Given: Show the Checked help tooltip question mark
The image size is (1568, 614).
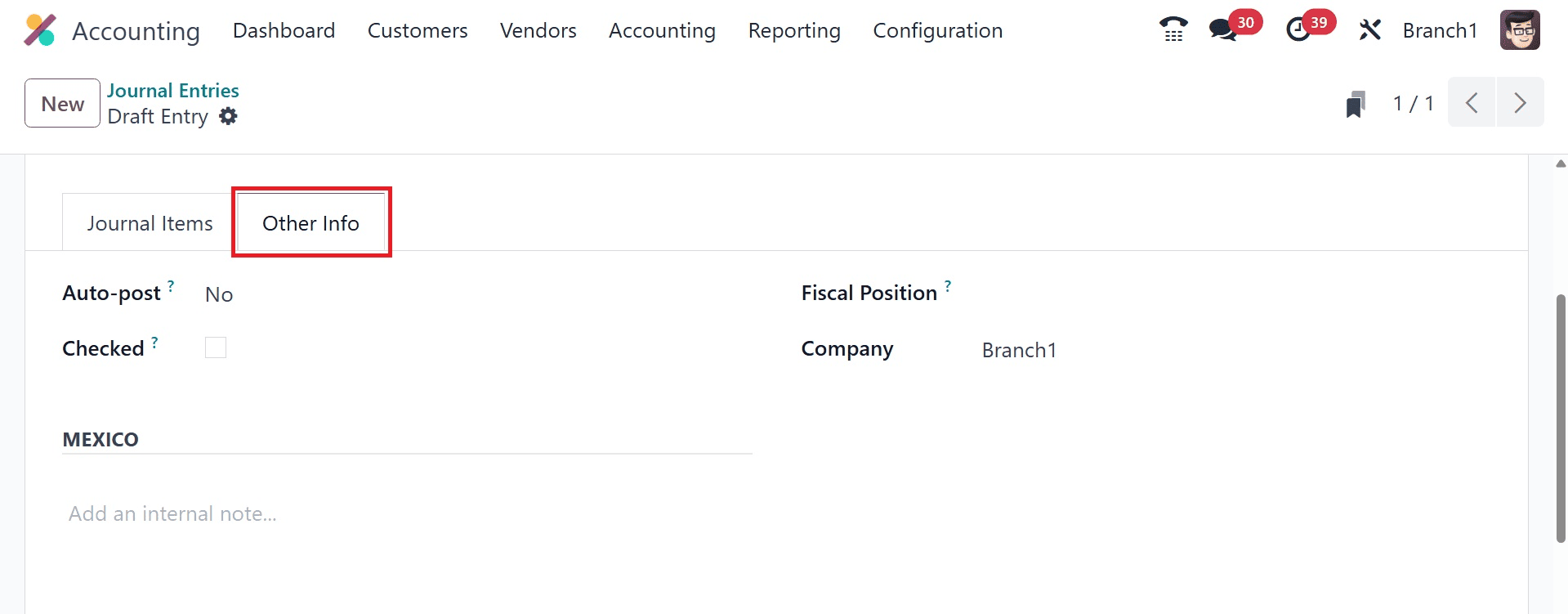Looking at the screenshot, I should (154, 342).
